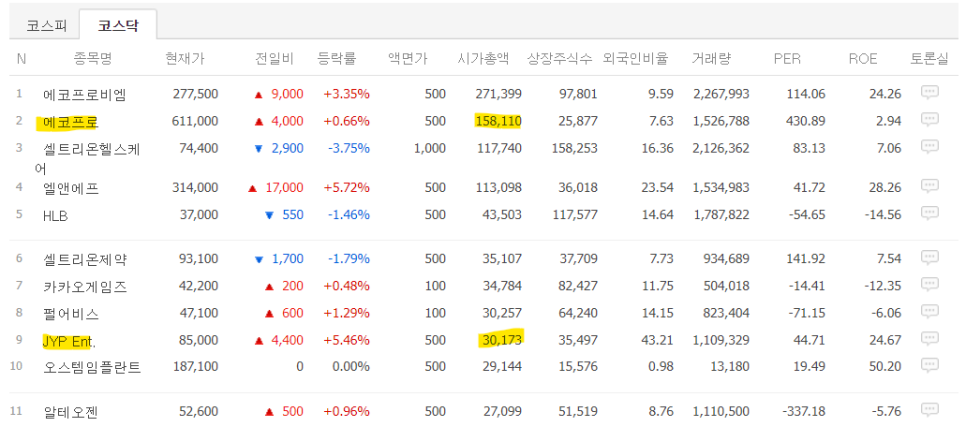
Task: Open discussion room icon for JYP Ent.
Action: click(929, 338)
